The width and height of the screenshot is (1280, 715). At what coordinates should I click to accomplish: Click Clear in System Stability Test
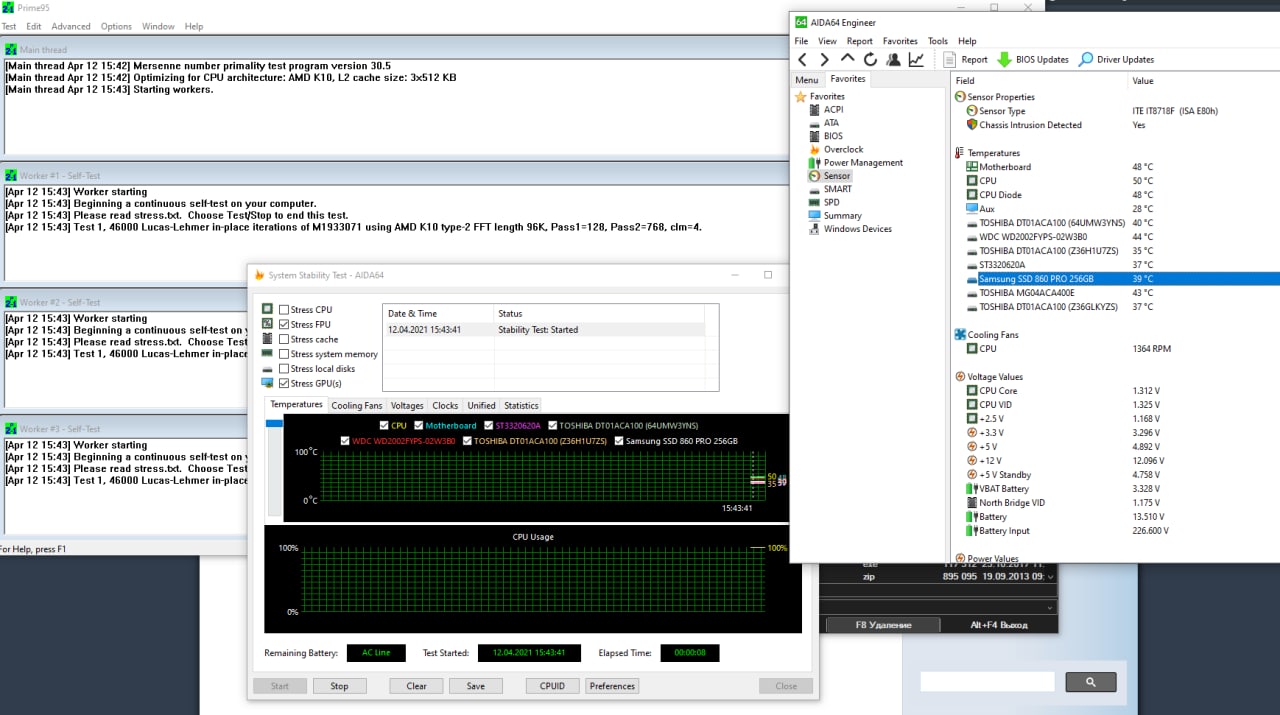point(416,686)
